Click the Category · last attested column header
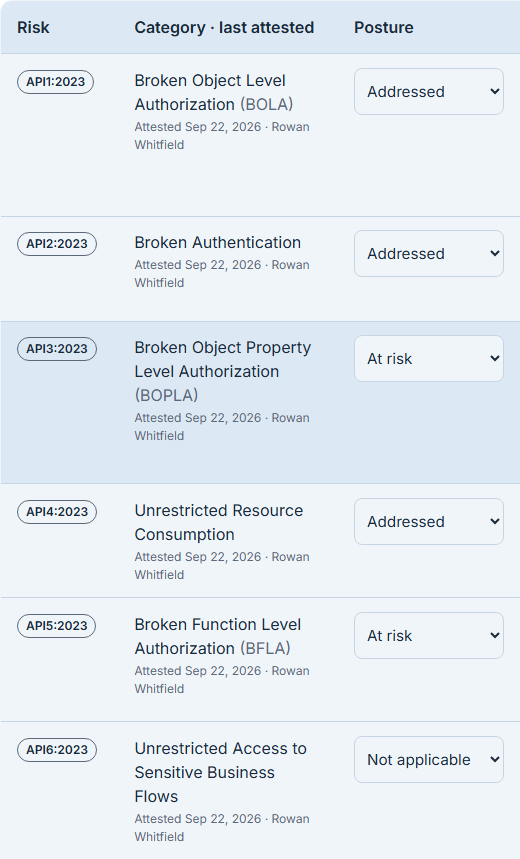This screenshot has width=520, height=859. (224, 27)
